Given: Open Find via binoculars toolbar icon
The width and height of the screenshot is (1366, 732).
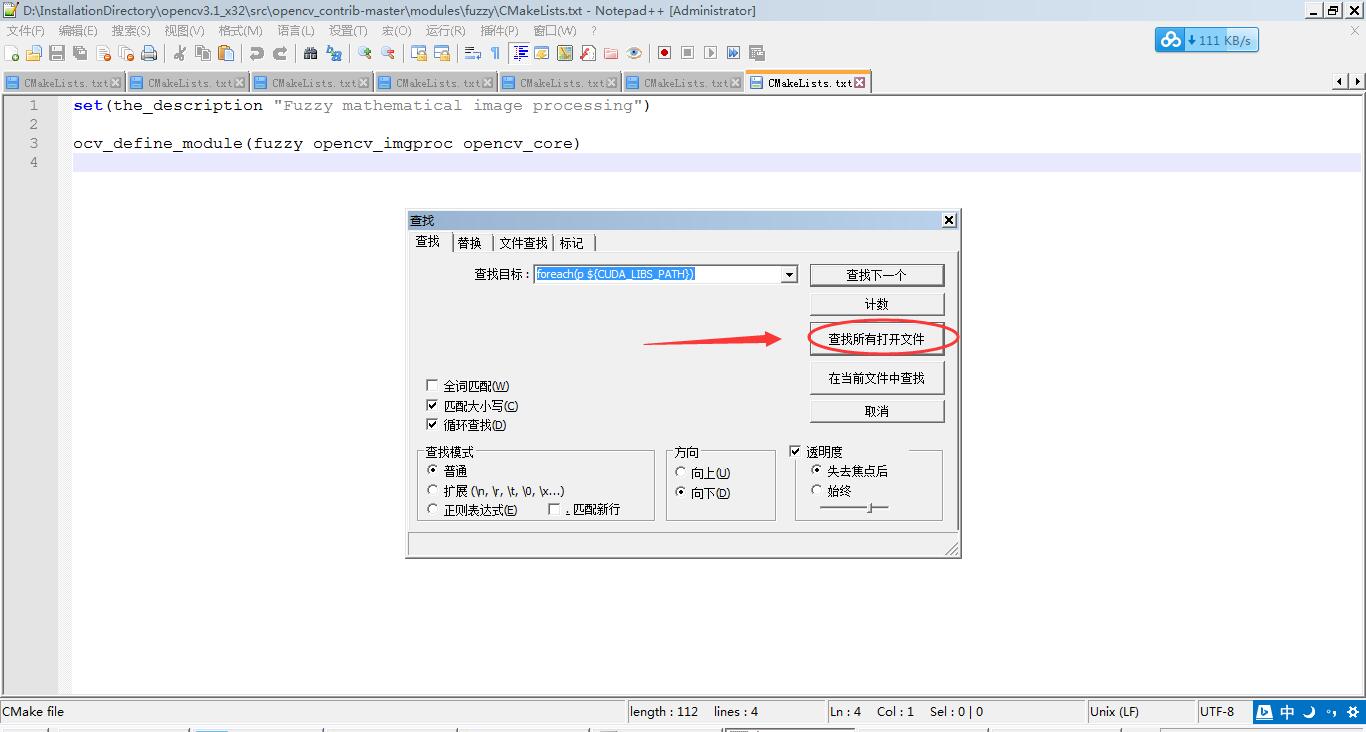Looking at the screenshot, I should pos(310,53).
